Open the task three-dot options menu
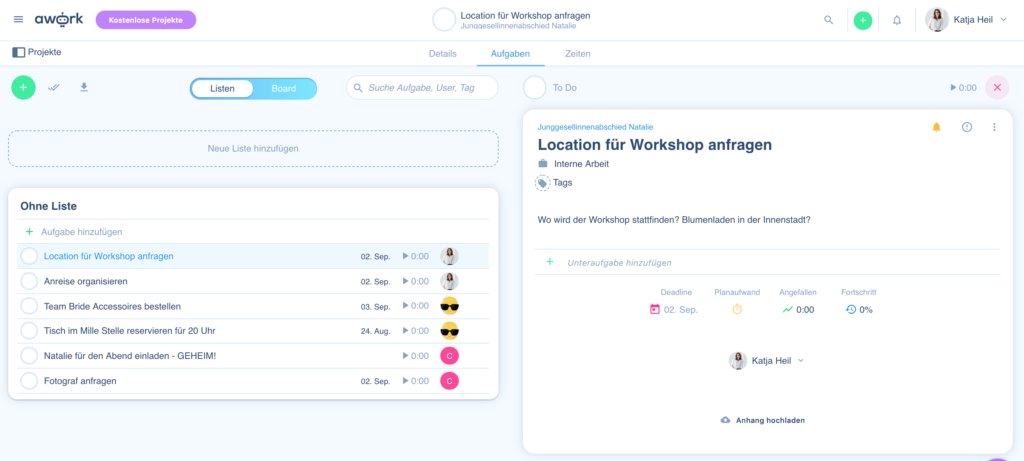This screenshot has width=1024, height=461. pos(994,127)
